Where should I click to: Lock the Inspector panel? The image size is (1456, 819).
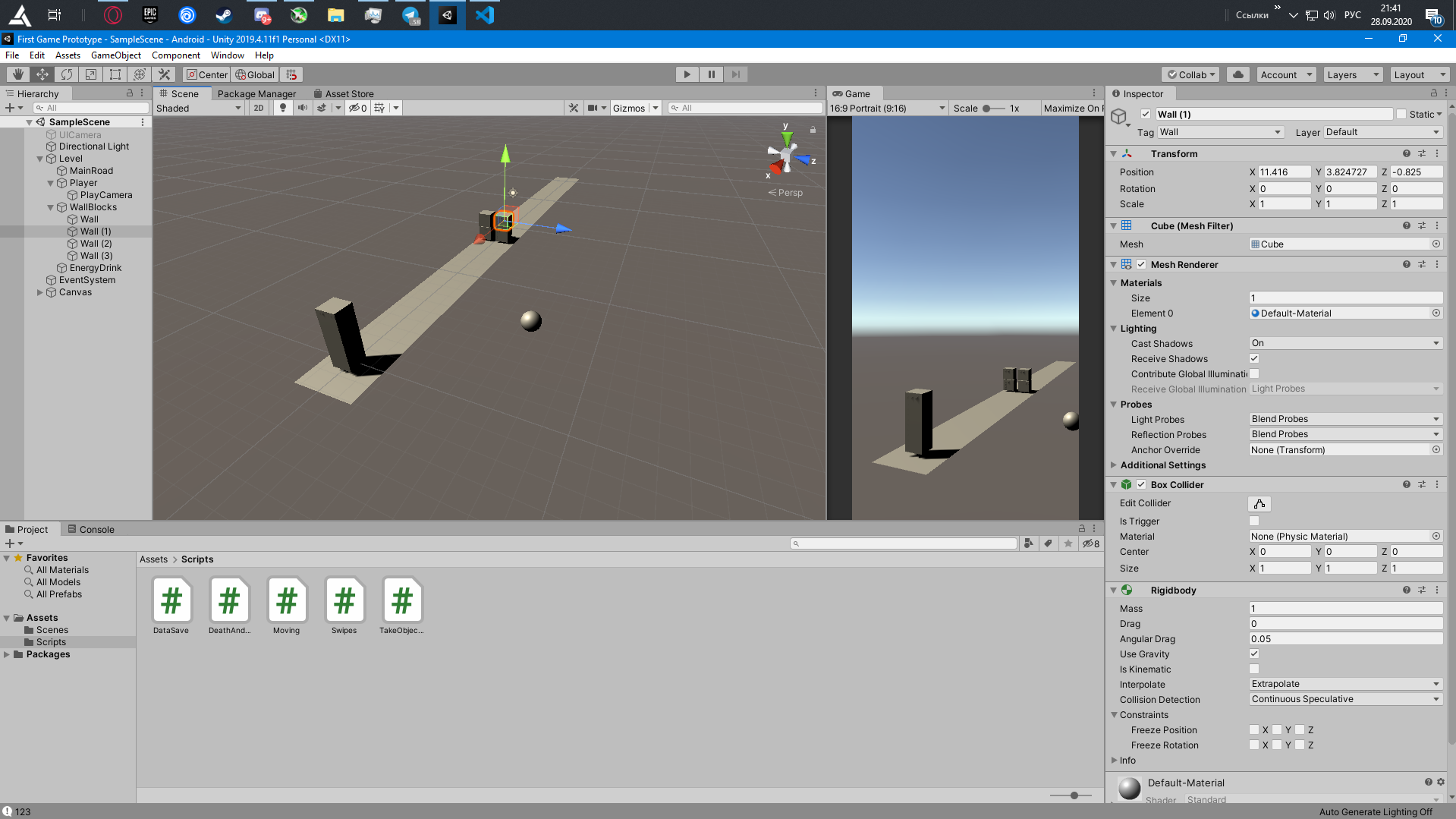click(1433, 93)
